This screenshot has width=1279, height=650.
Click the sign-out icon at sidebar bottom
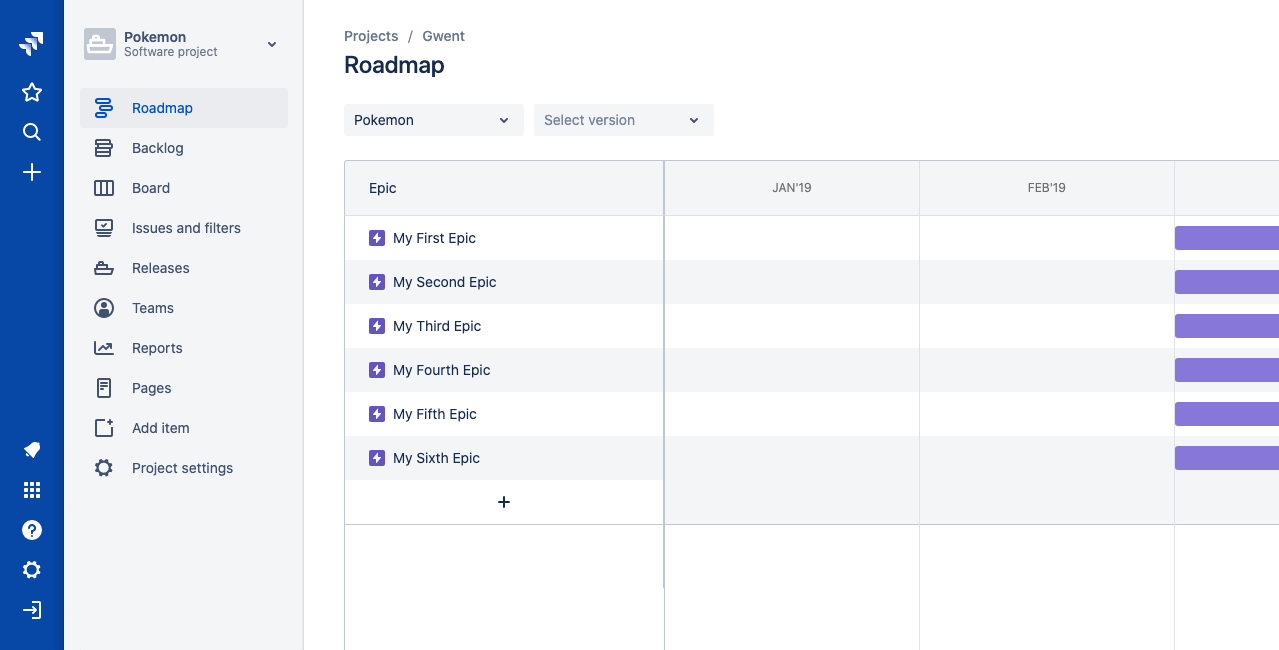31,610
